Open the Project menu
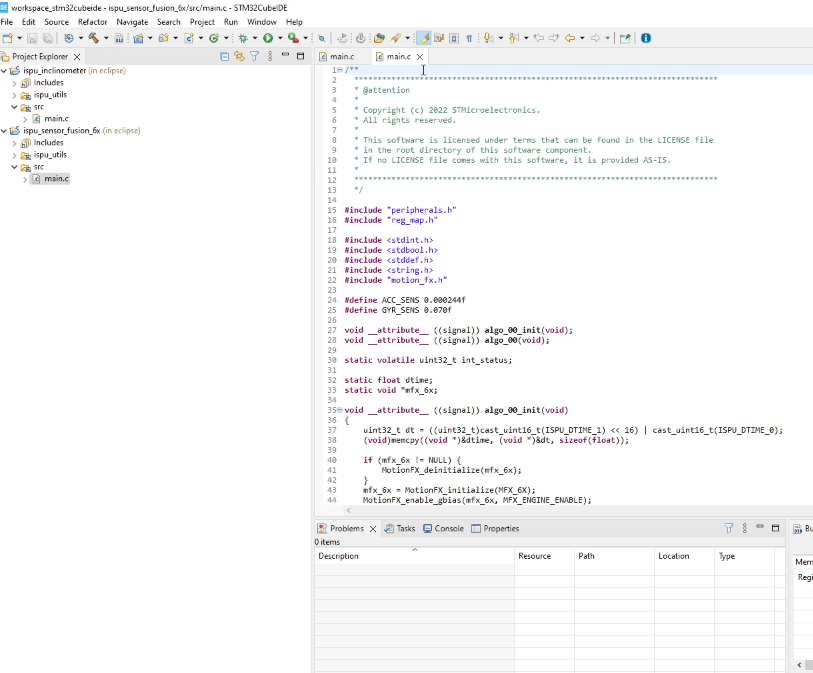The image size is (813, 673). tap(202, 22)
